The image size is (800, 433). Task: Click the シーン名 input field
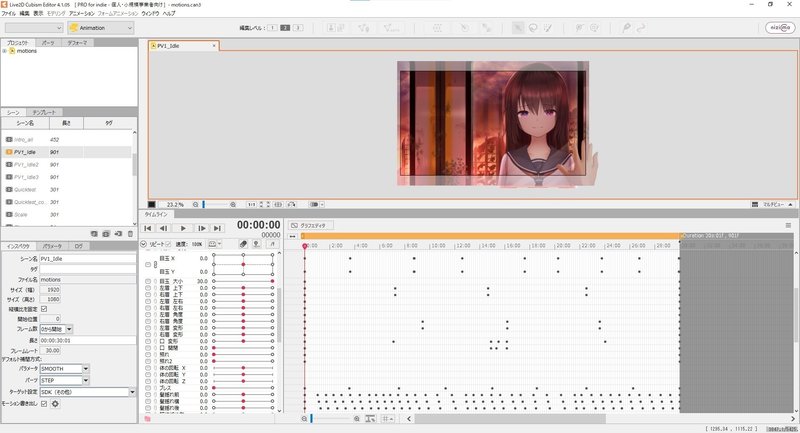coord(88,259)
